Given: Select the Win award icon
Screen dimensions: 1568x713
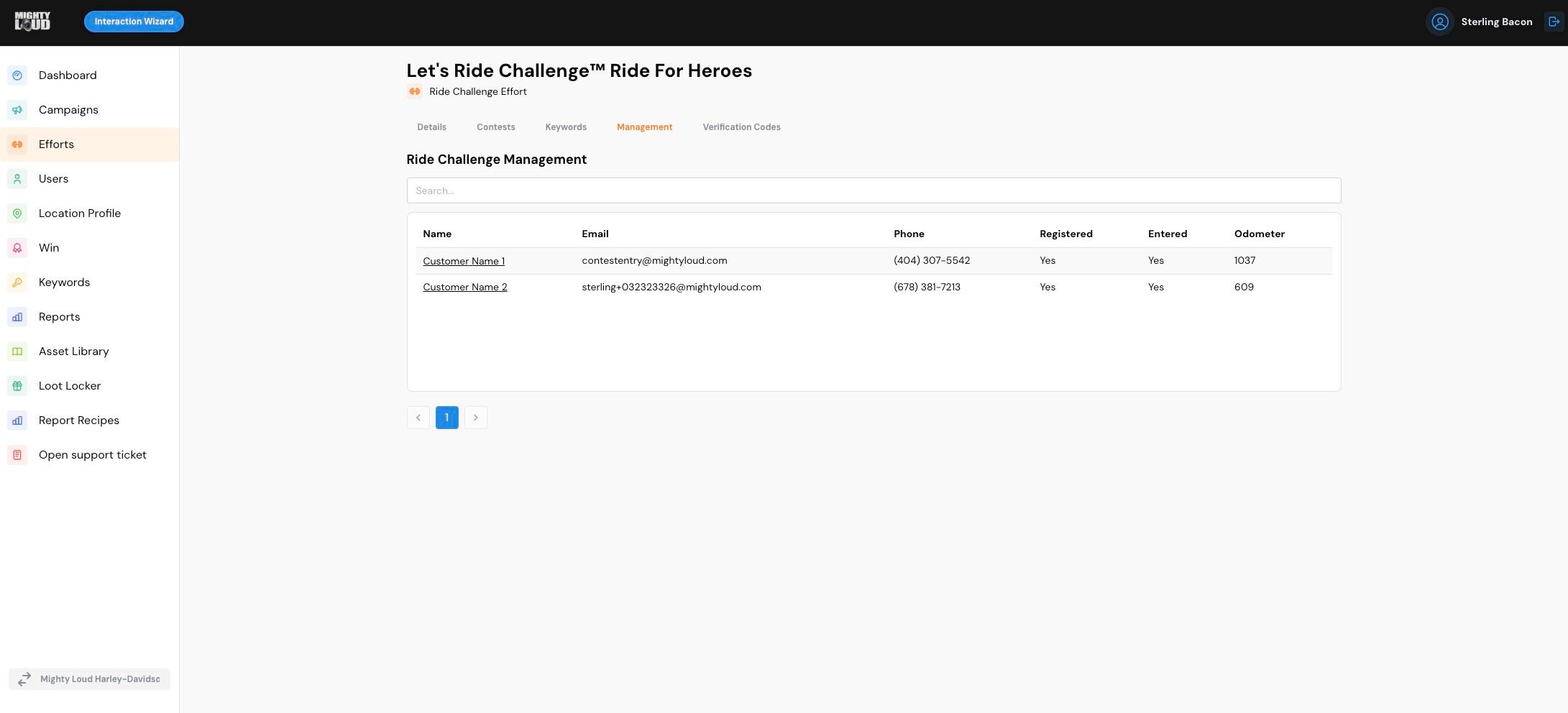Looking at the screenshot, I should 17,248.
